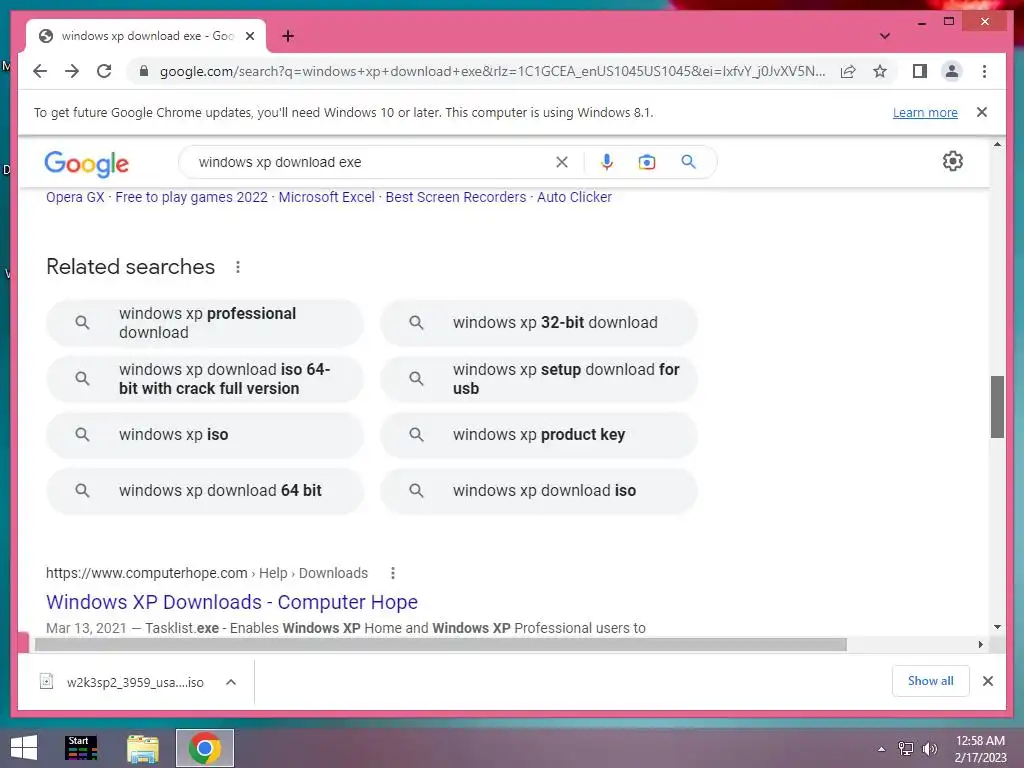Expand the tab search chevron
Image resolution: width=1024 pixels, height=768 pixels.
pos(885,36)
